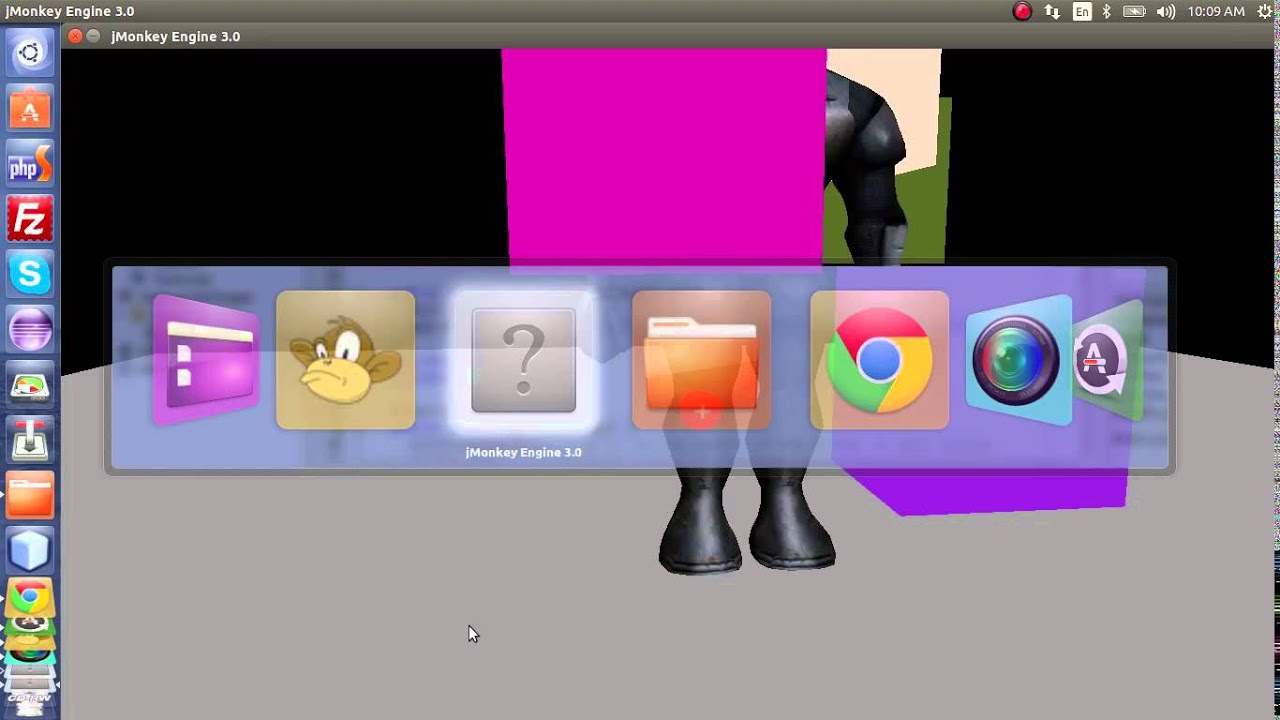Open the USB installer launcher icon
The height and width of the screenshot is (720, 1280).
pyautogui.click(x=30, y=439)
